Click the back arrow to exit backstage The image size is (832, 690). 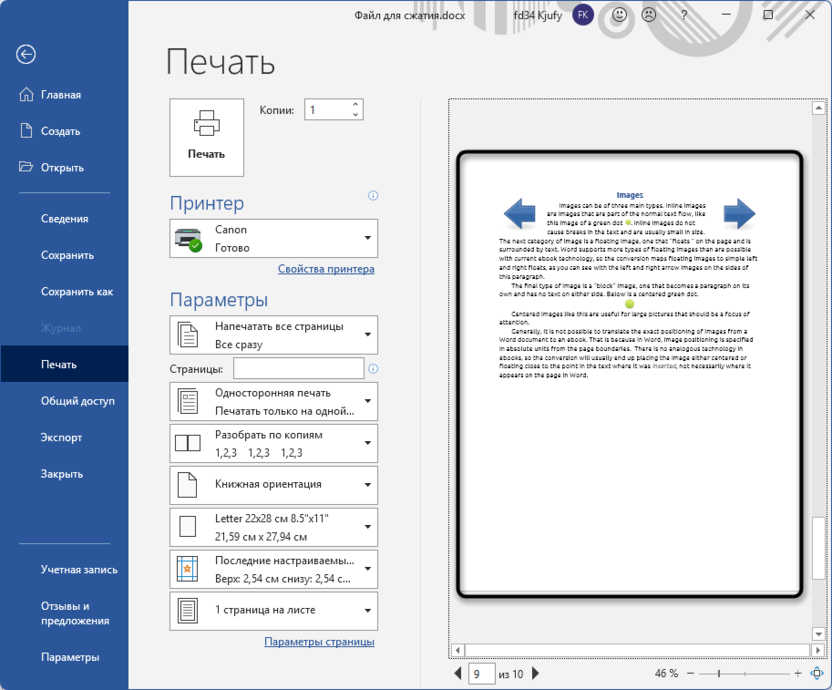click(26, 55)
